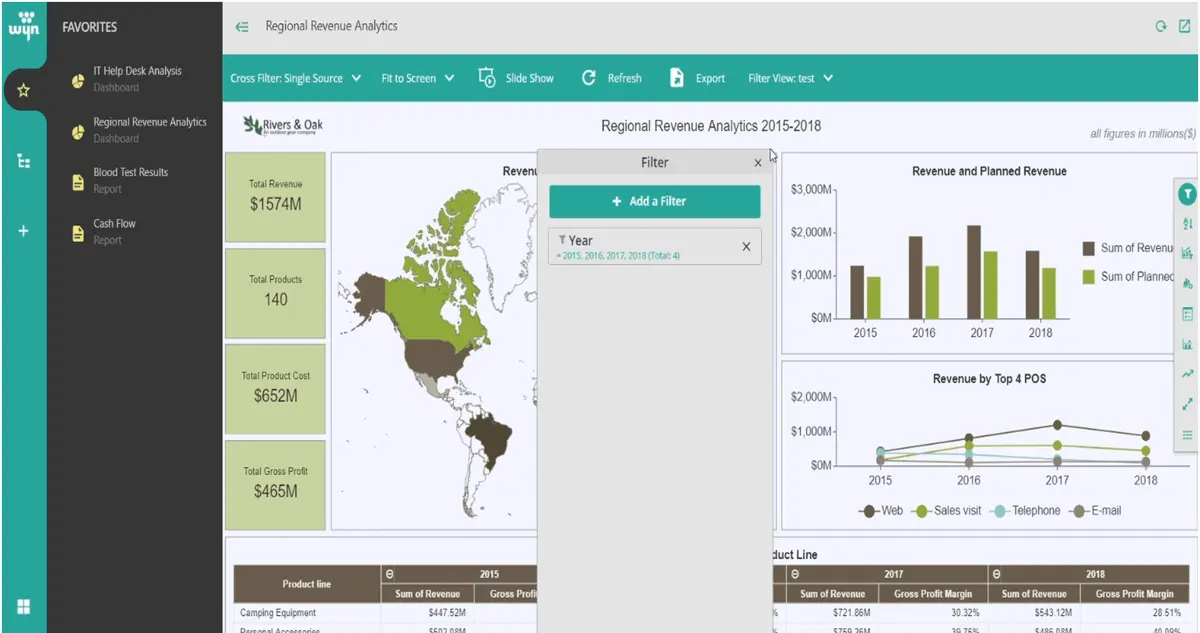Click the Product line column header

(x=307, y=584)
